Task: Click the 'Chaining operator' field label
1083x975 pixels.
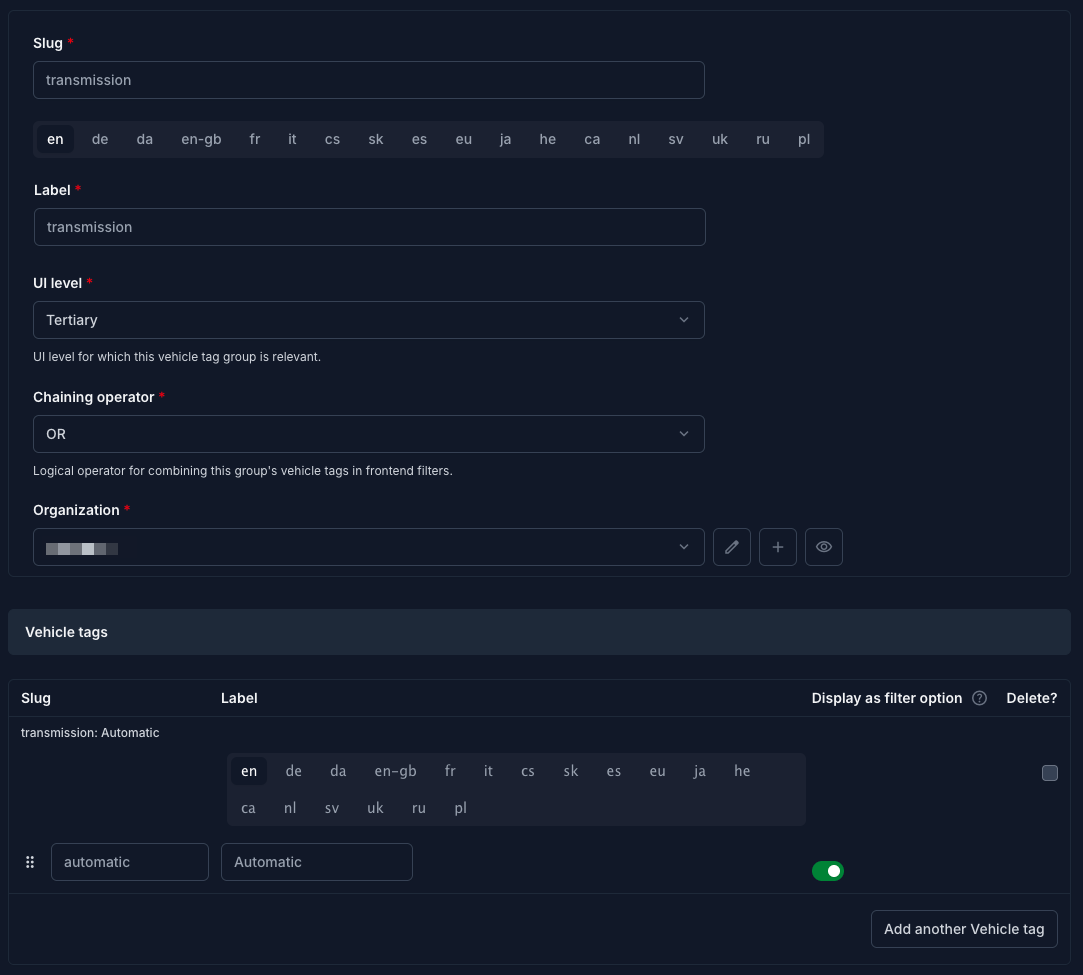Action: click(93, 397)
